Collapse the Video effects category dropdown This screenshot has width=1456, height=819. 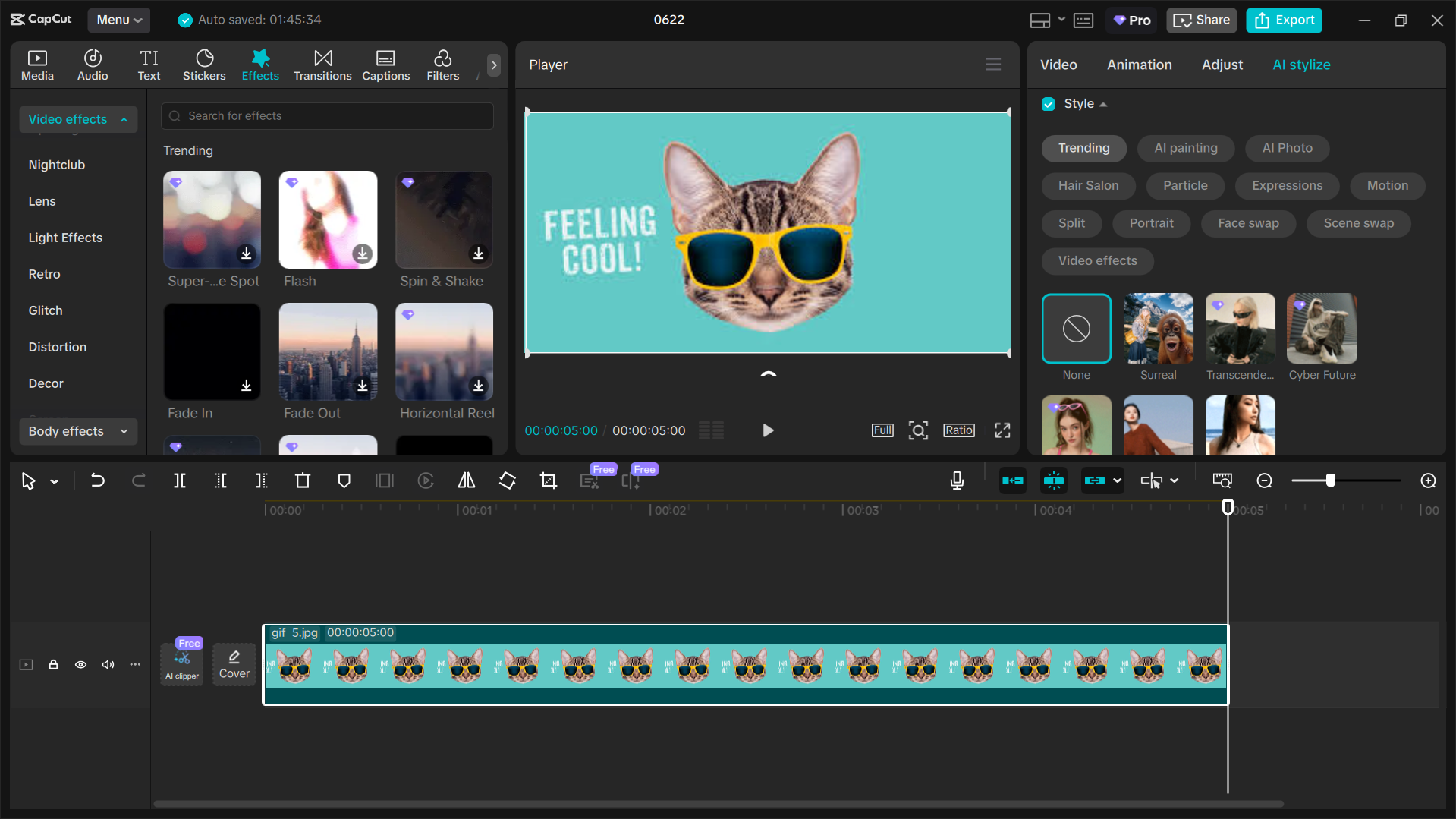pyautogui.click(x=77, y=119)
